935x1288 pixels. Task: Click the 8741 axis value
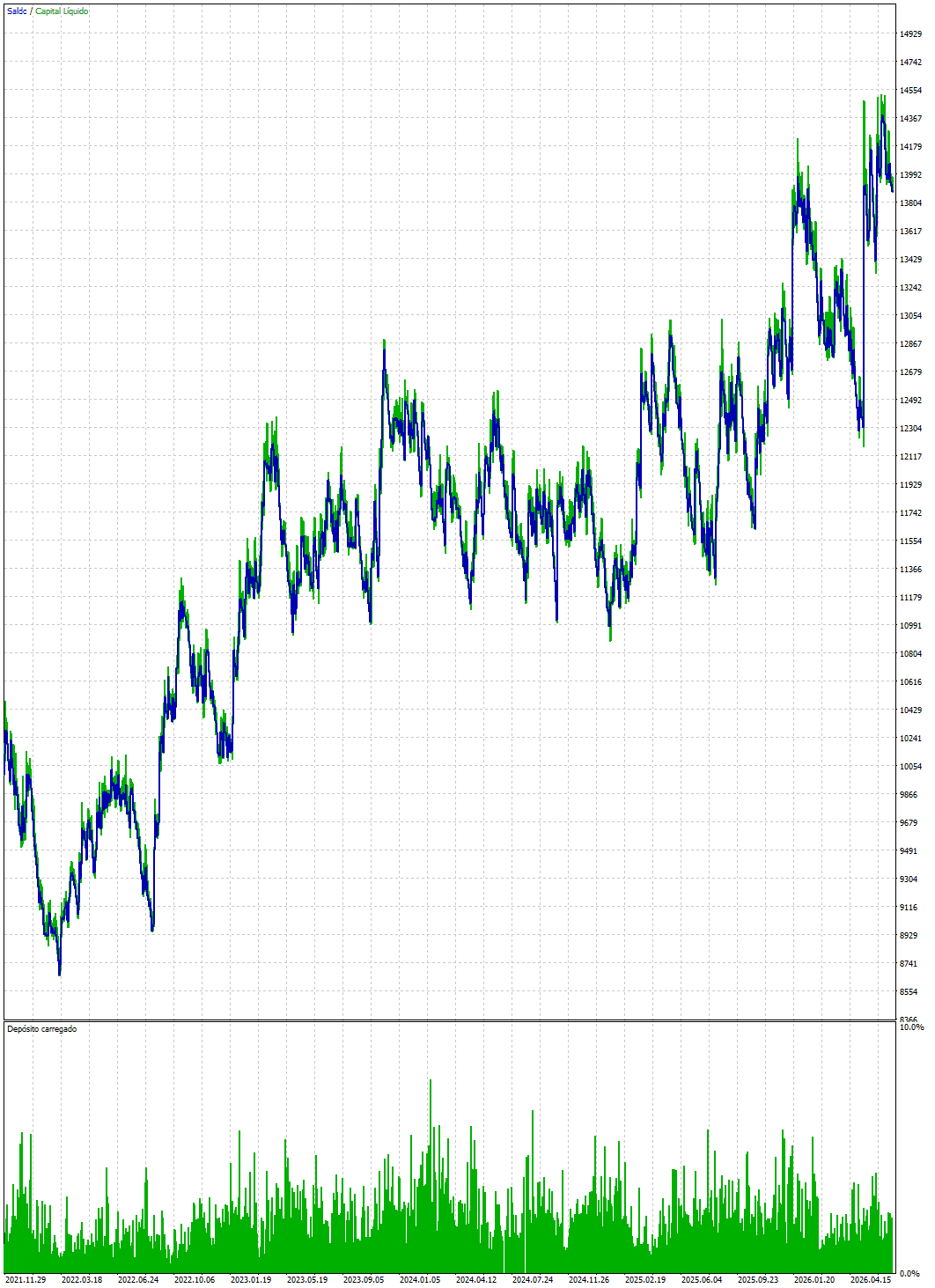pos(909,964)
